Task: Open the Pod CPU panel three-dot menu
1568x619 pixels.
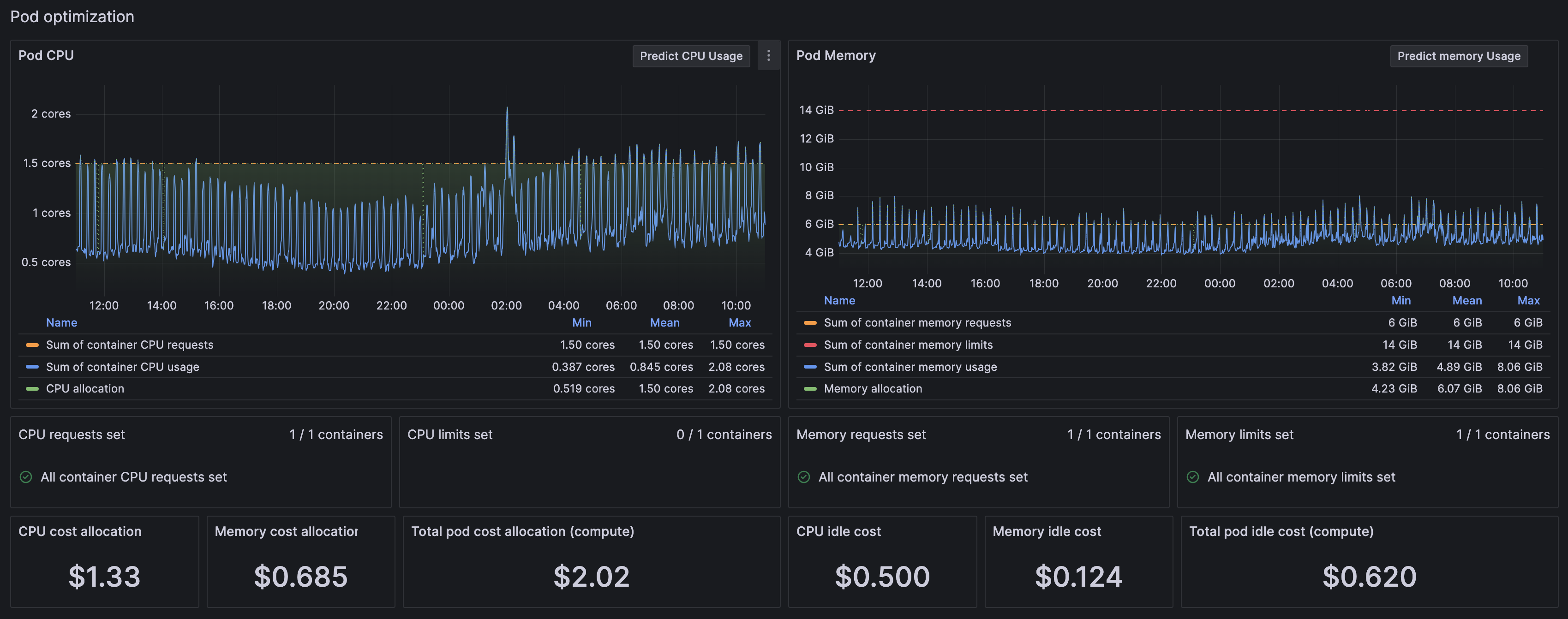Action: point(768,55)
